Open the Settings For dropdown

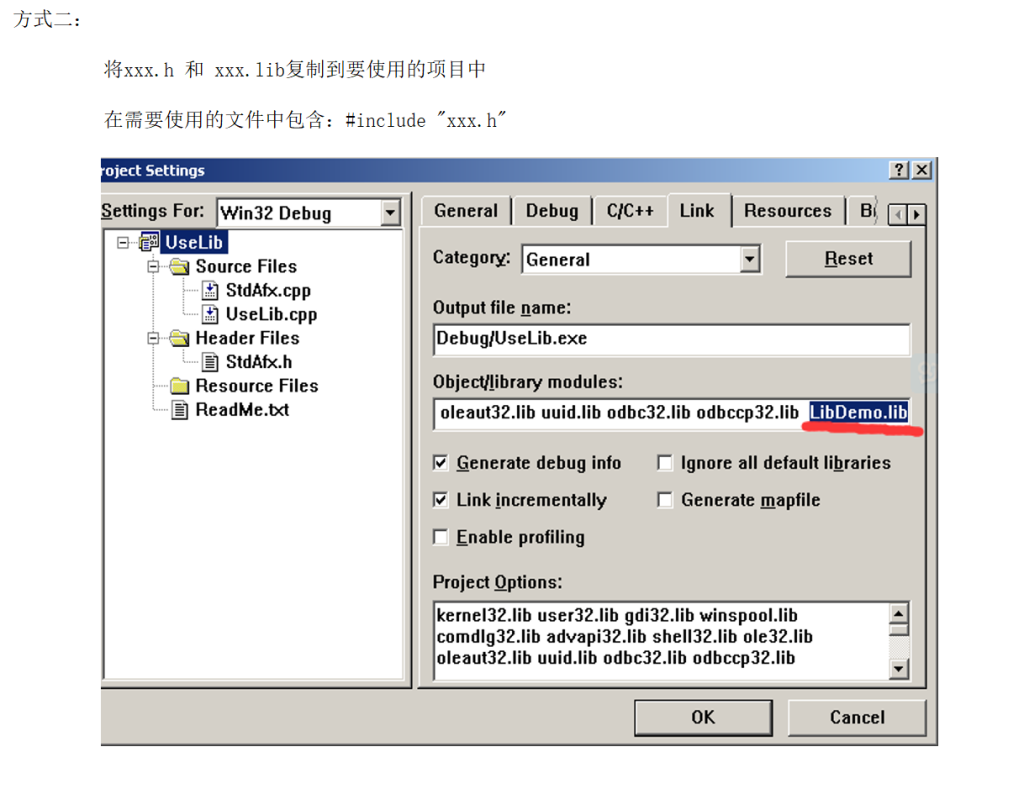click(x=390, y=212)
